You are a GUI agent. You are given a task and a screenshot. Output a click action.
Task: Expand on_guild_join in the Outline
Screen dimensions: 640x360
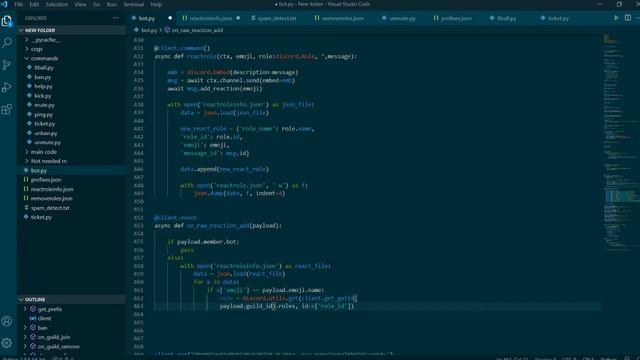26,337
